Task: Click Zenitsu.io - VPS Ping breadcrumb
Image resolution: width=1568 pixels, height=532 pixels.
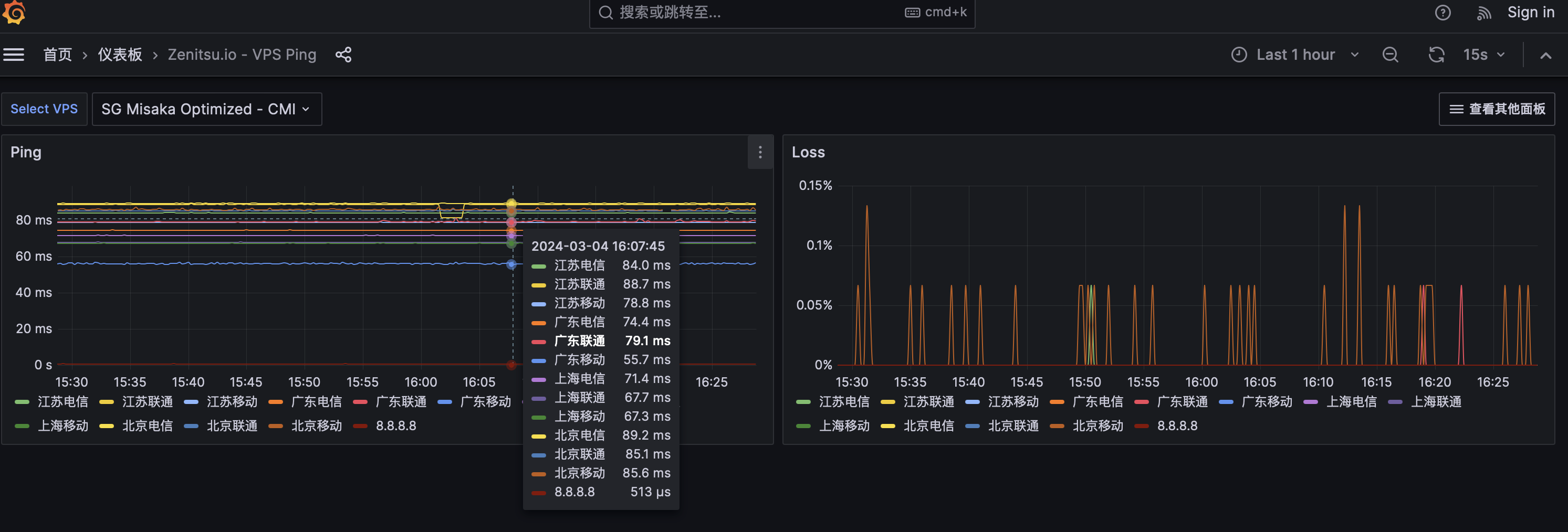Action: [242, 55]
